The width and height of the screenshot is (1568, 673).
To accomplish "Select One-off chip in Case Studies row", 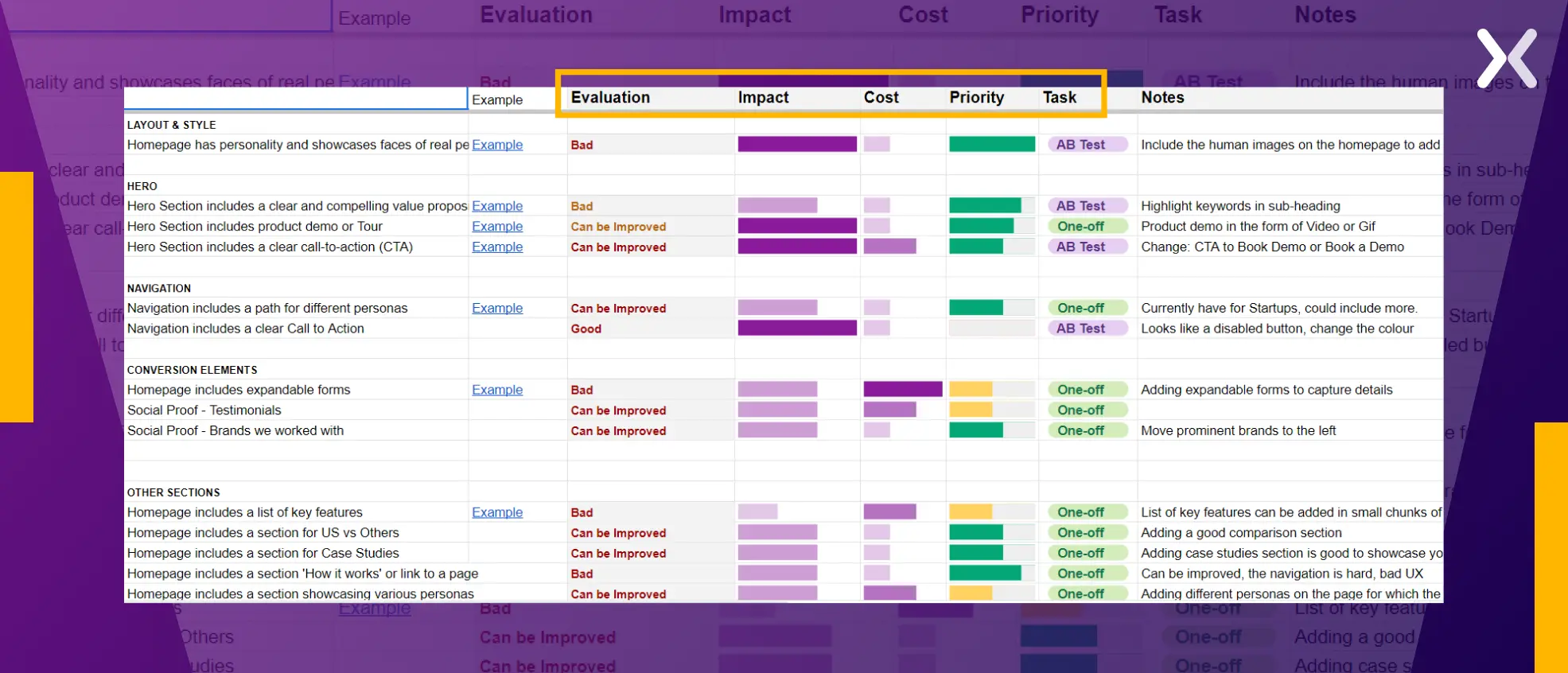I will coord(1087,554).
